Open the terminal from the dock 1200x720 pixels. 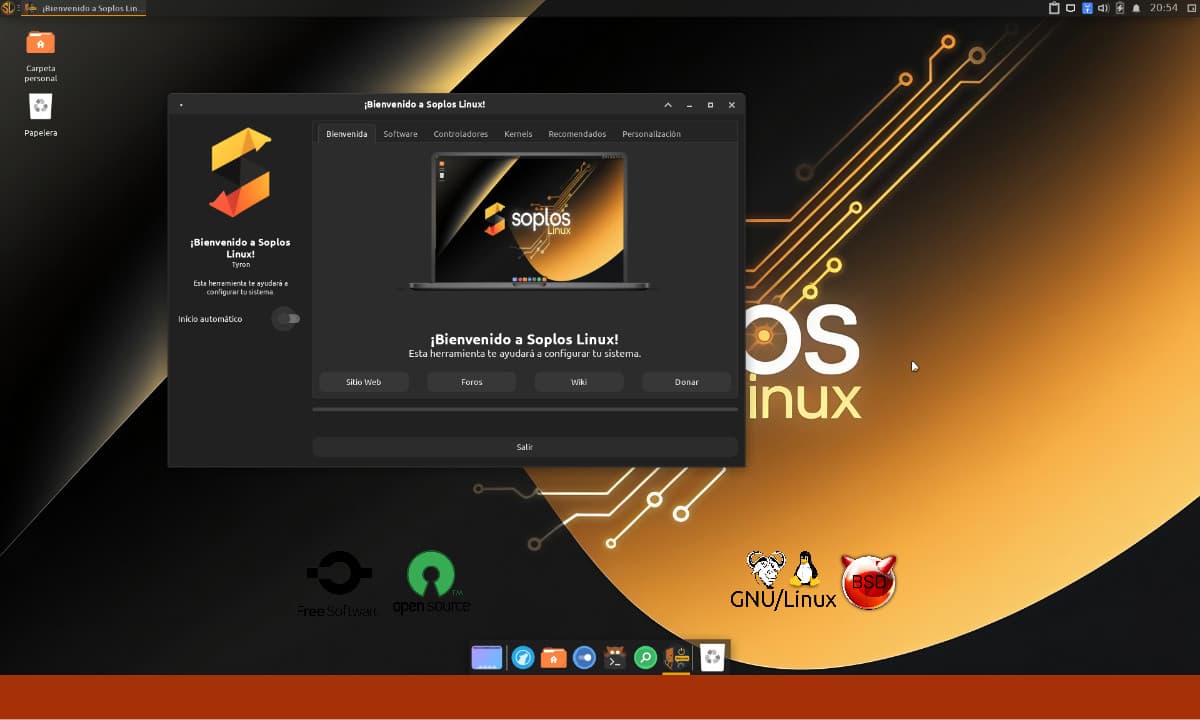615,657
